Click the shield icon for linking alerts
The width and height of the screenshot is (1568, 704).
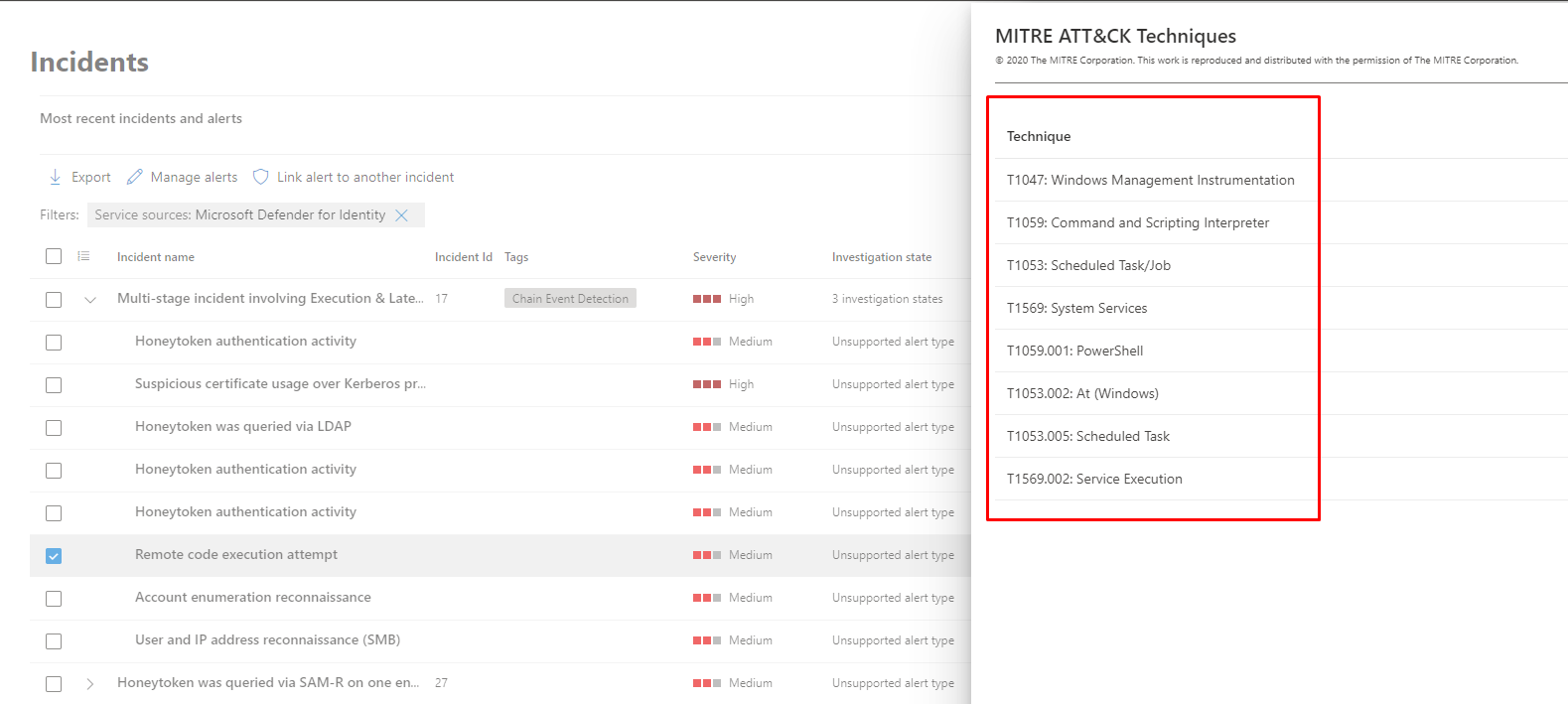pos(261,177)
